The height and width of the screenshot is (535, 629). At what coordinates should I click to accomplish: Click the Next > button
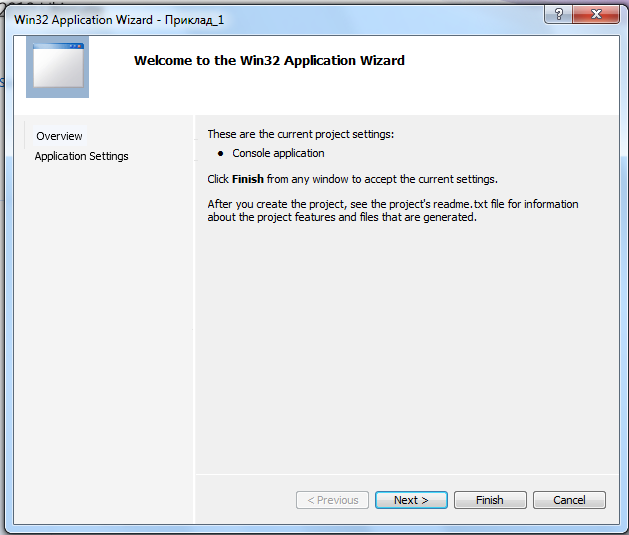(411, 500)
